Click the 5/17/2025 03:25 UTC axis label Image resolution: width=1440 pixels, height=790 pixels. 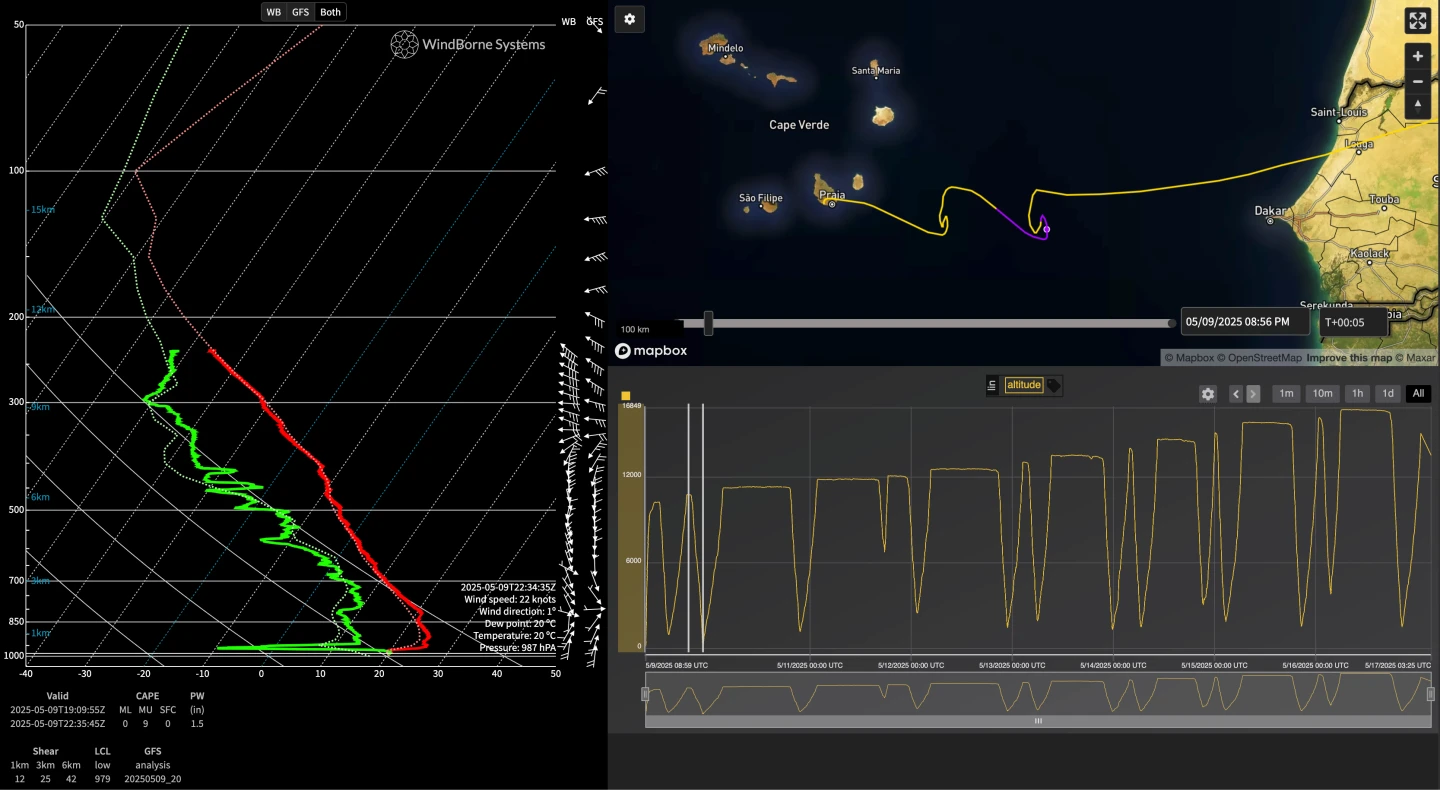(1399, 665)
